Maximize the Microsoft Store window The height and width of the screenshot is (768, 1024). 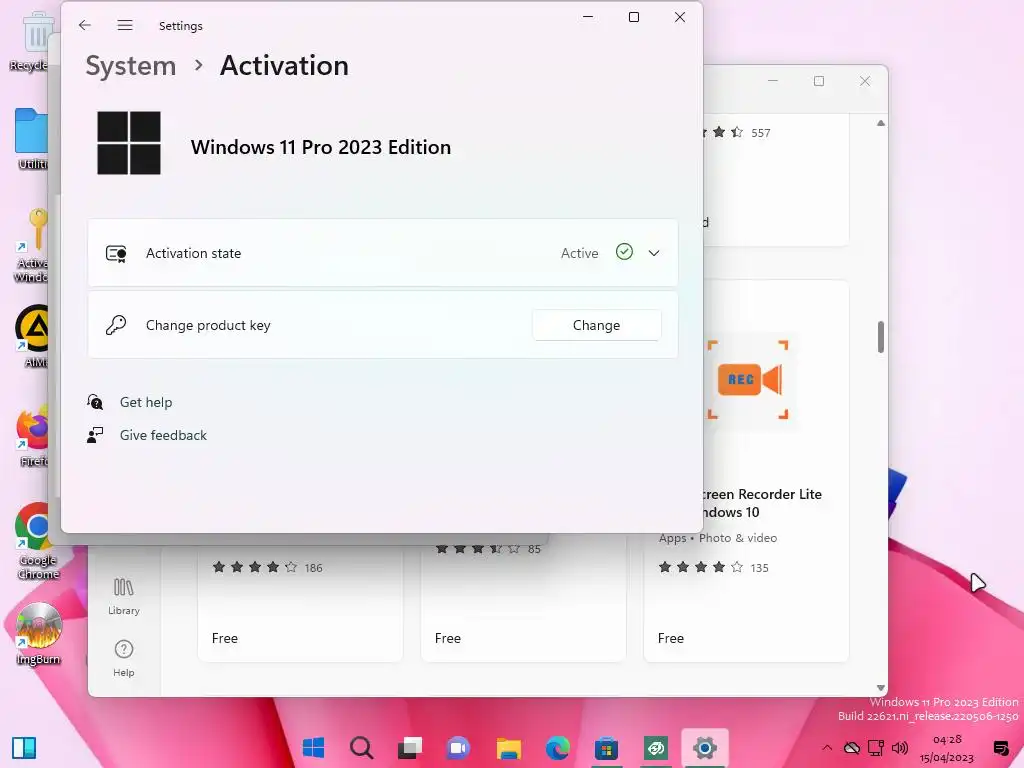click(x=818, y=81)
